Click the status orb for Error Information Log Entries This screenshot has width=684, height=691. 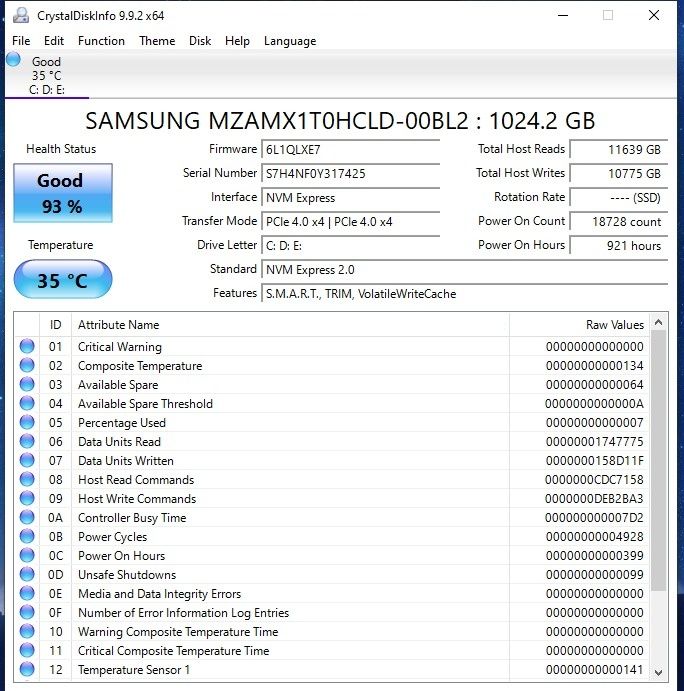click(x=27, y=612)
